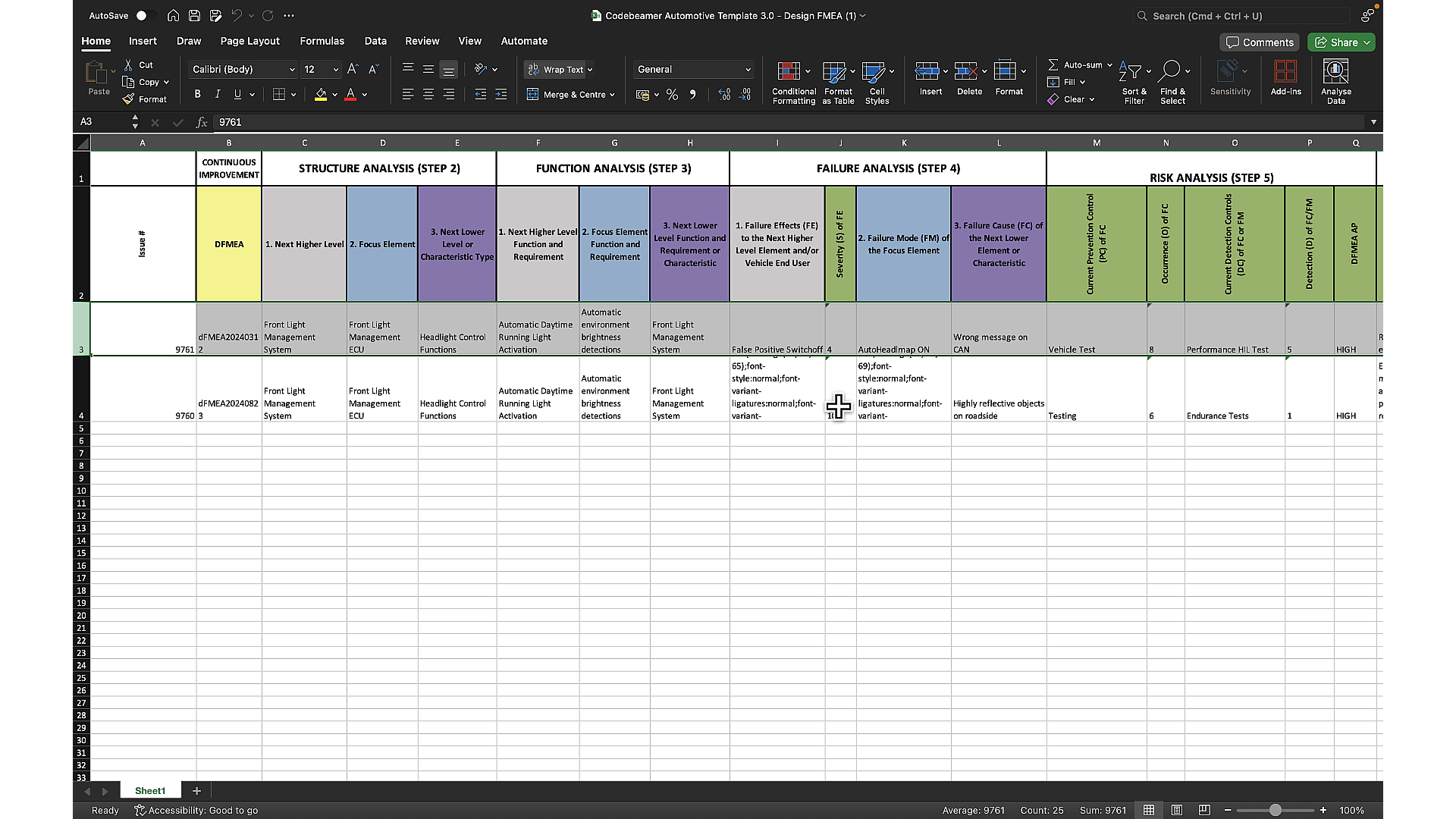Click the Home icon in title bar
Screen dimensions: 1456x819
pyautogui.click(x=173, y=15)
